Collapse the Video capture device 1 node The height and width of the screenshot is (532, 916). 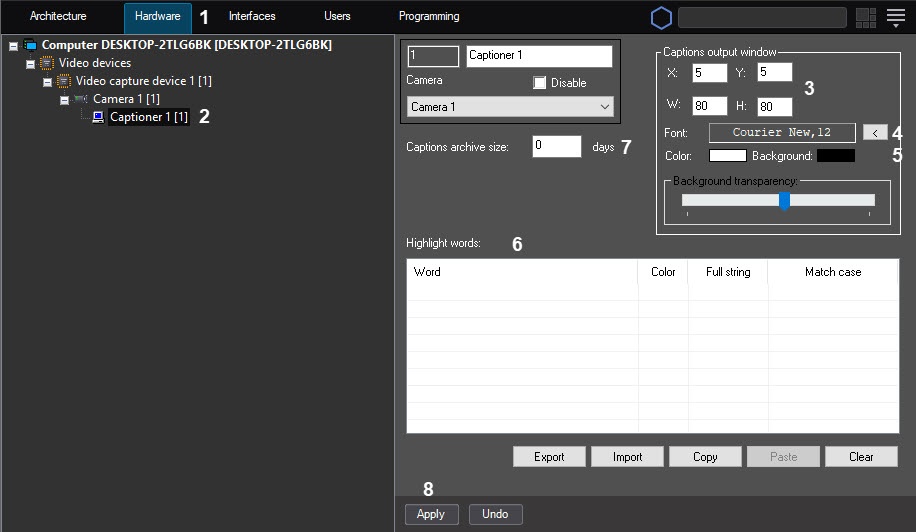[x=48, y=82]
